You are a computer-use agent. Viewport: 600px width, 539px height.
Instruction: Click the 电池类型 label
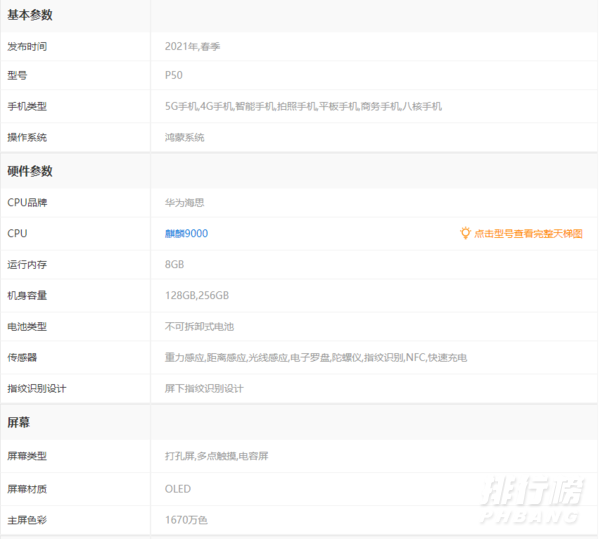click(27, 327)
